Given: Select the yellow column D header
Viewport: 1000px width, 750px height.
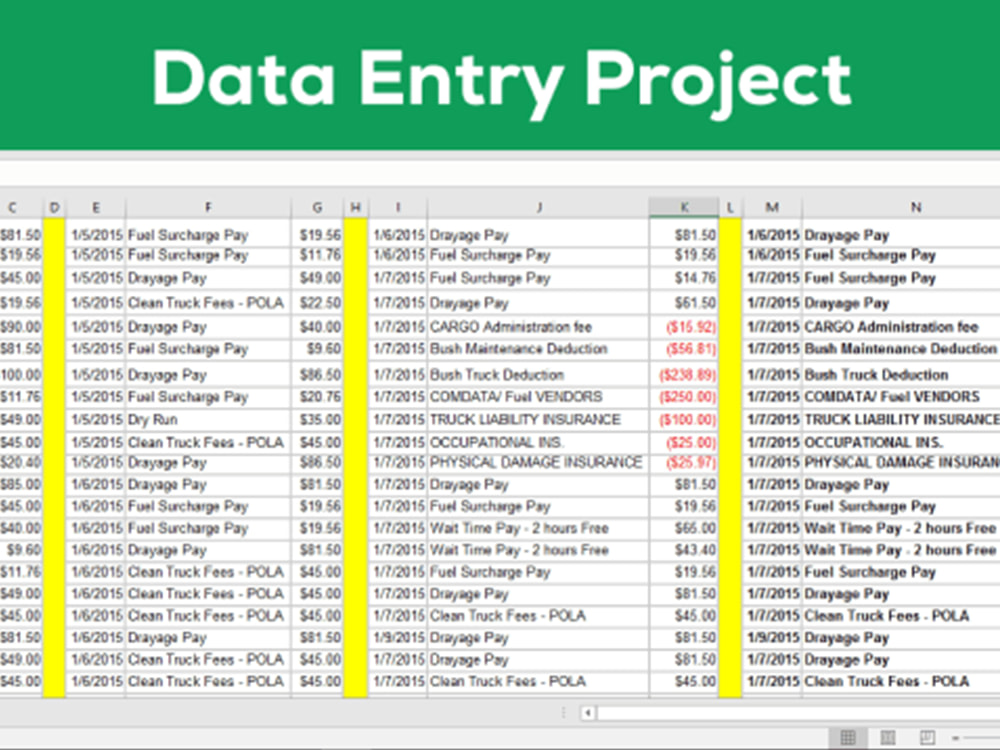Looking at the screenshot, I should click(54, 207).
